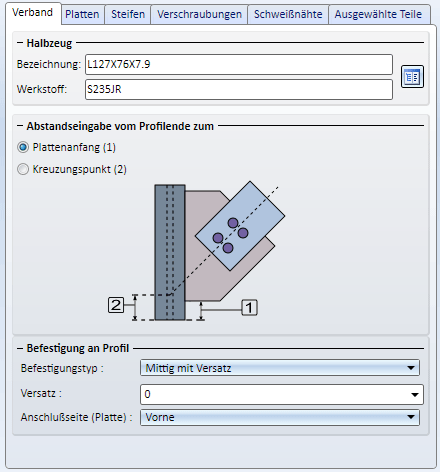Open the Schweißnähte tab
Screen dimensions: 440x472
point(288,14)
